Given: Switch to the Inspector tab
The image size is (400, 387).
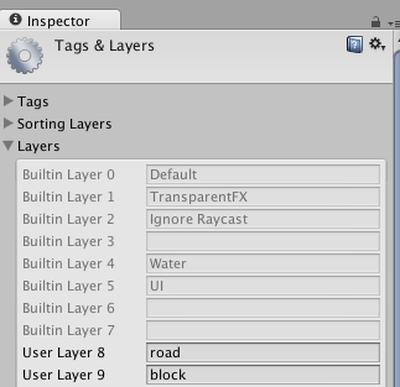Looking at the screenshot, I should pyautogui.click(x=60, y=20).
